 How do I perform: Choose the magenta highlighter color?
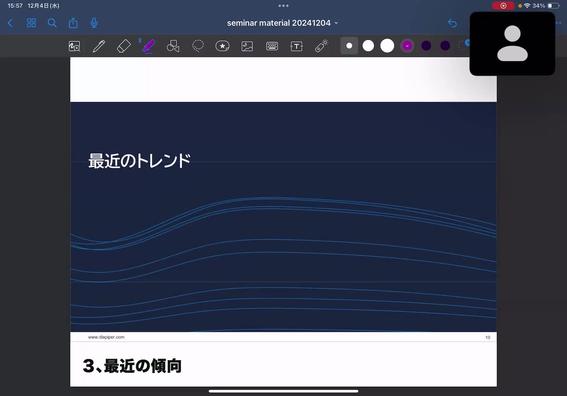pos(407,46)
